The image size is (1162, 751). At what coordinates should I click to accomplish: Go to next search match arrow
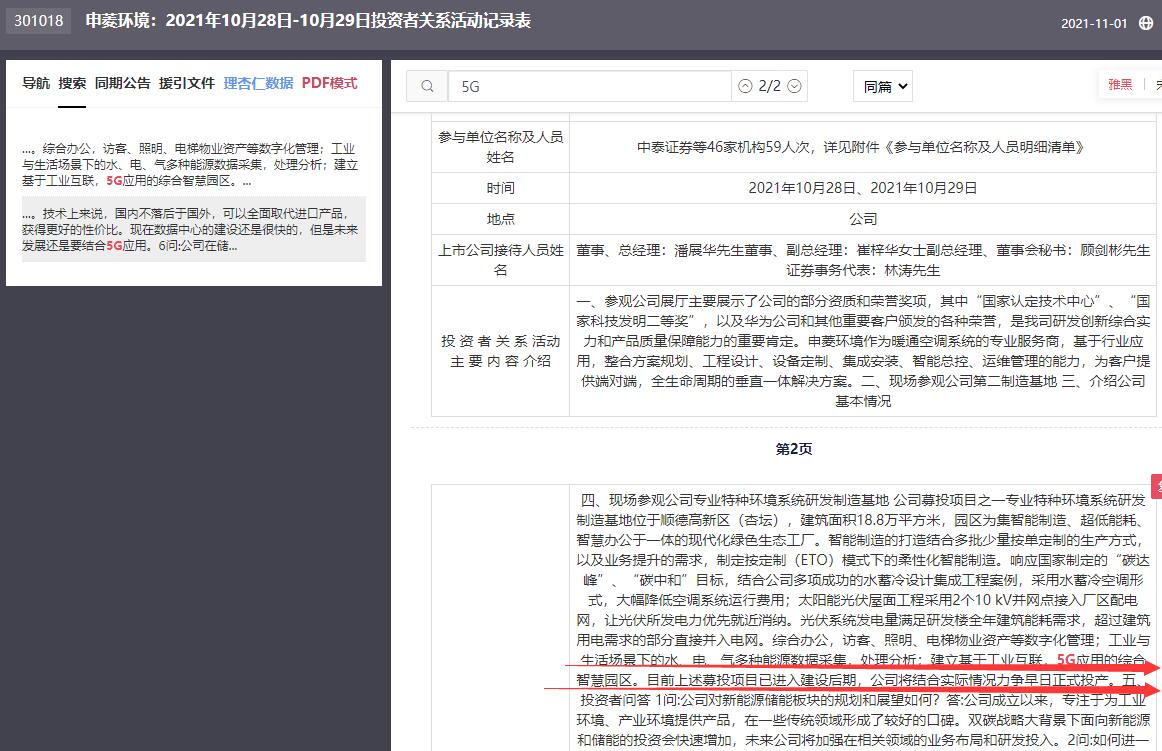pyautogui.click(x=794, y=87)
